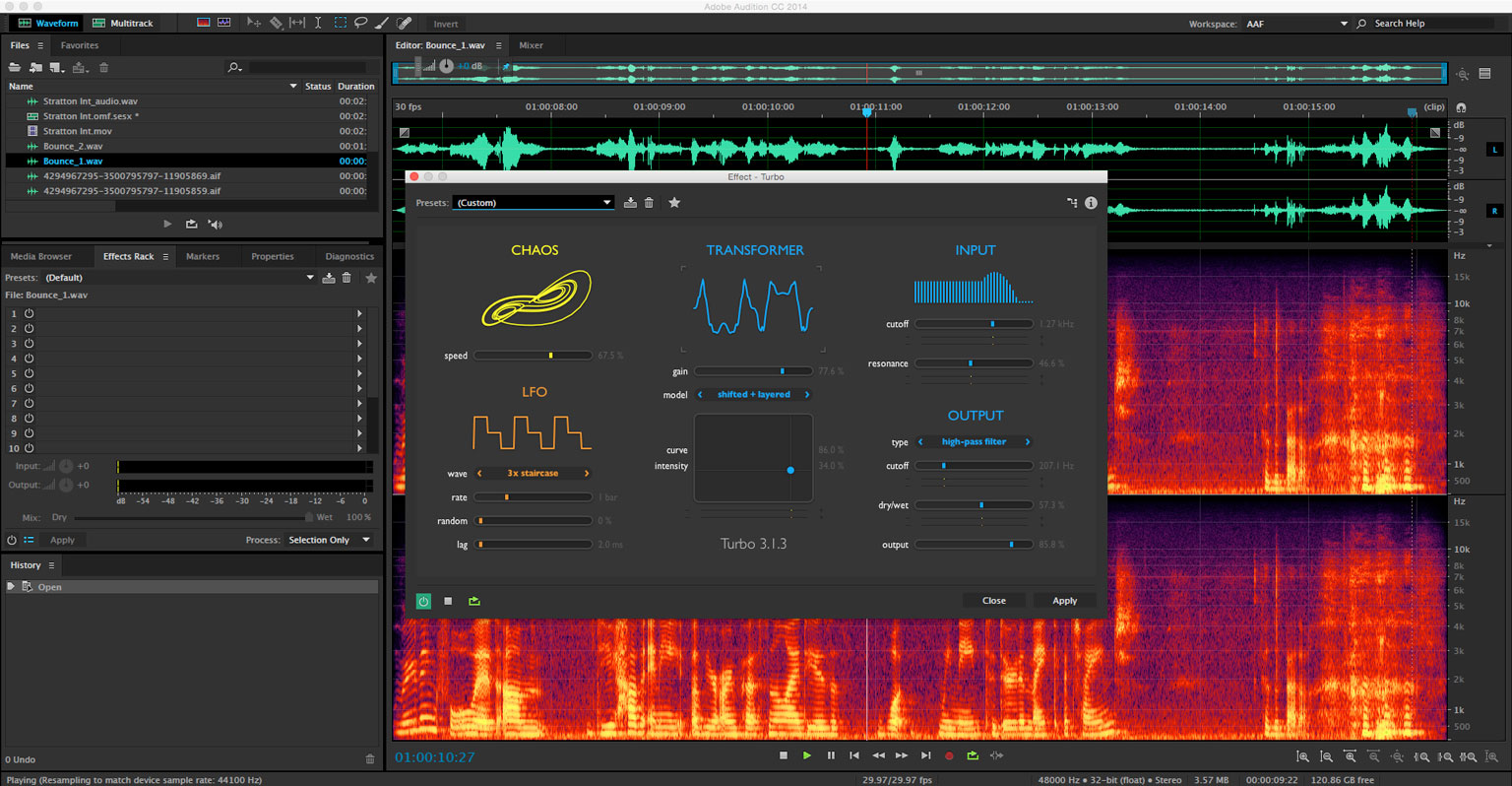
Task: Expand the Open item in History panel
Action: pyautogui.click(x=11, y=587)
